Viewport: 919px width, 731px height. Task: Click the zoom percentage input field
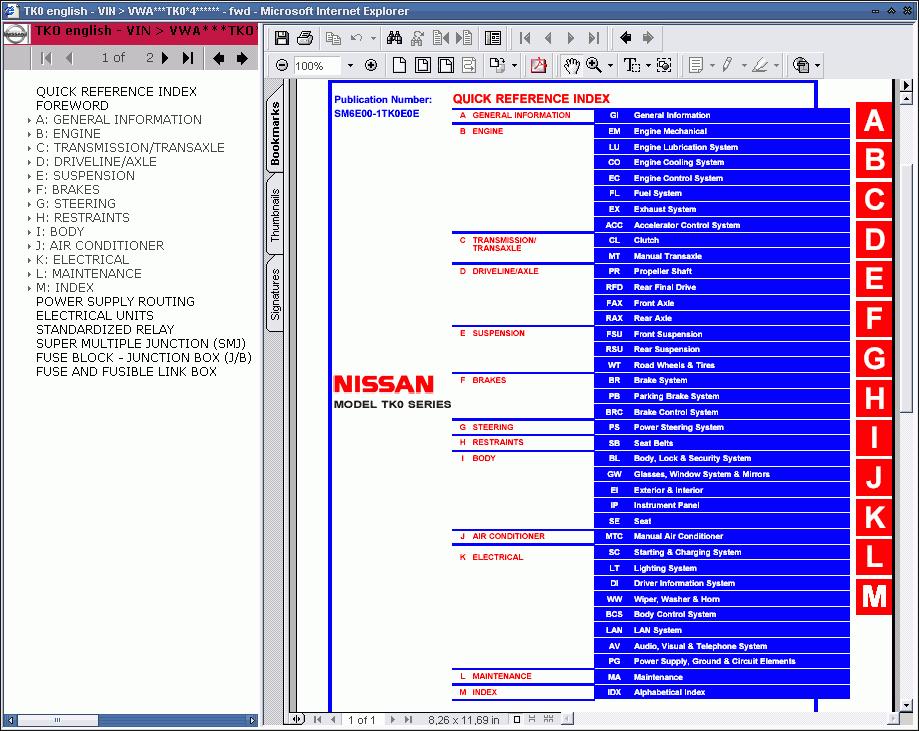tap(316, 66)
